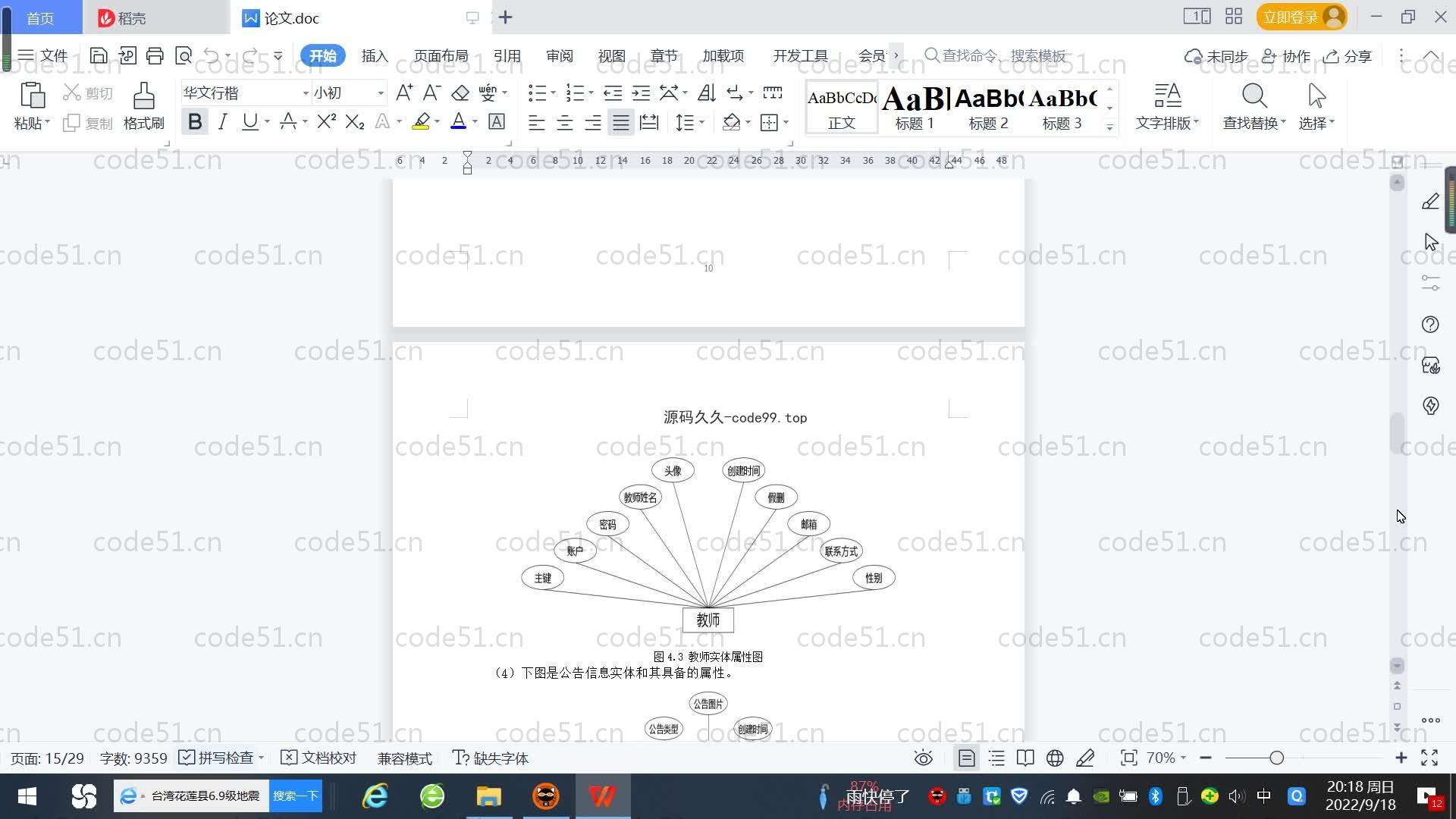1456x819 pixels.
Task: Open the Review tab
Action: click(x=559, y=56)
